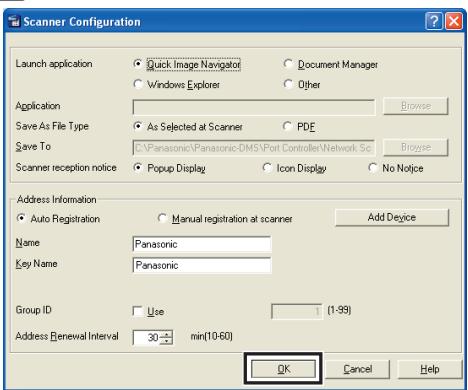The height and width of the screenshot is (390, 468).
Task: Click the Address Renewal Interval label
Action: pos(67,336)
